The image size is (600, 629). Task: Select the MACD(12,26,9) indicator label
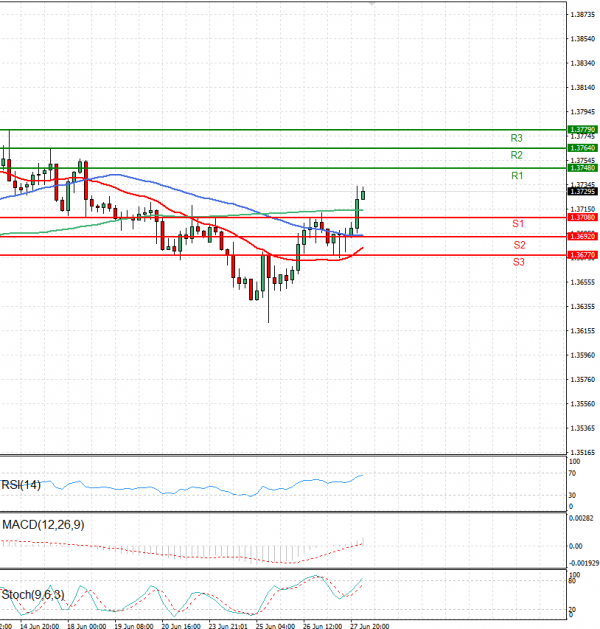(40, 524)
